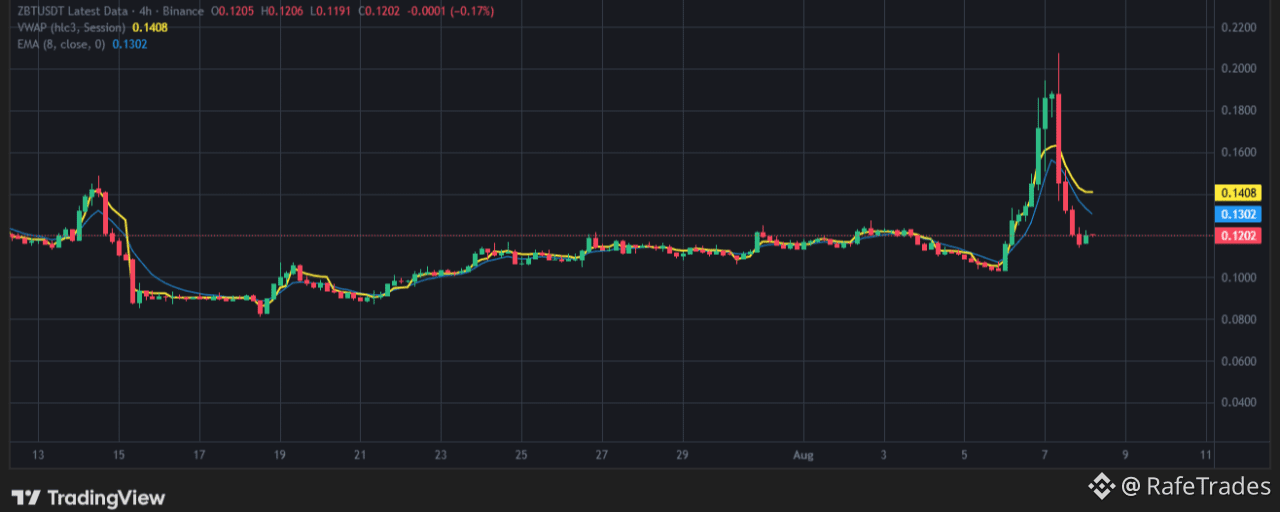The width and height of the screenshot is (1280, 512).
Task: Click the 0.1000 price axis label
Action: tap(1237, 277)
